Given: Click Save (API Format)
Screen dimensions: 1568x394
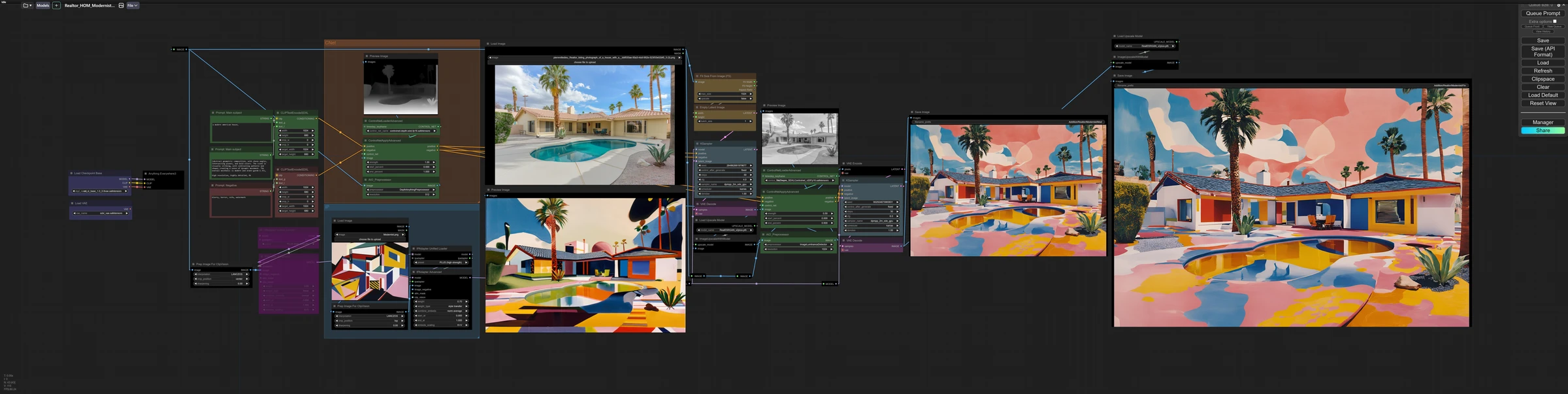Looking at the screenshot, I should coord(1543,52).
